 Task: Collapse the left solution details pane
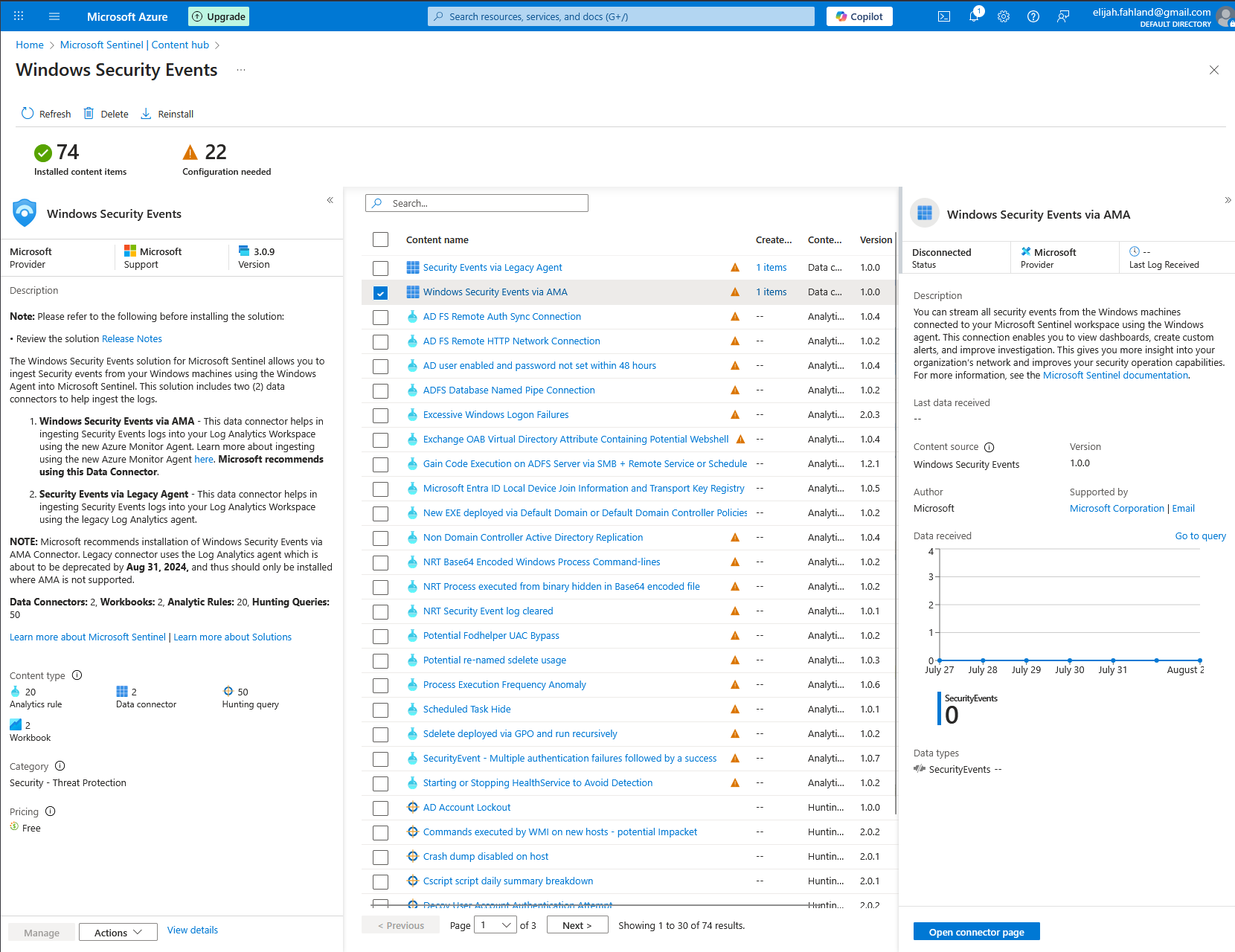330,200
